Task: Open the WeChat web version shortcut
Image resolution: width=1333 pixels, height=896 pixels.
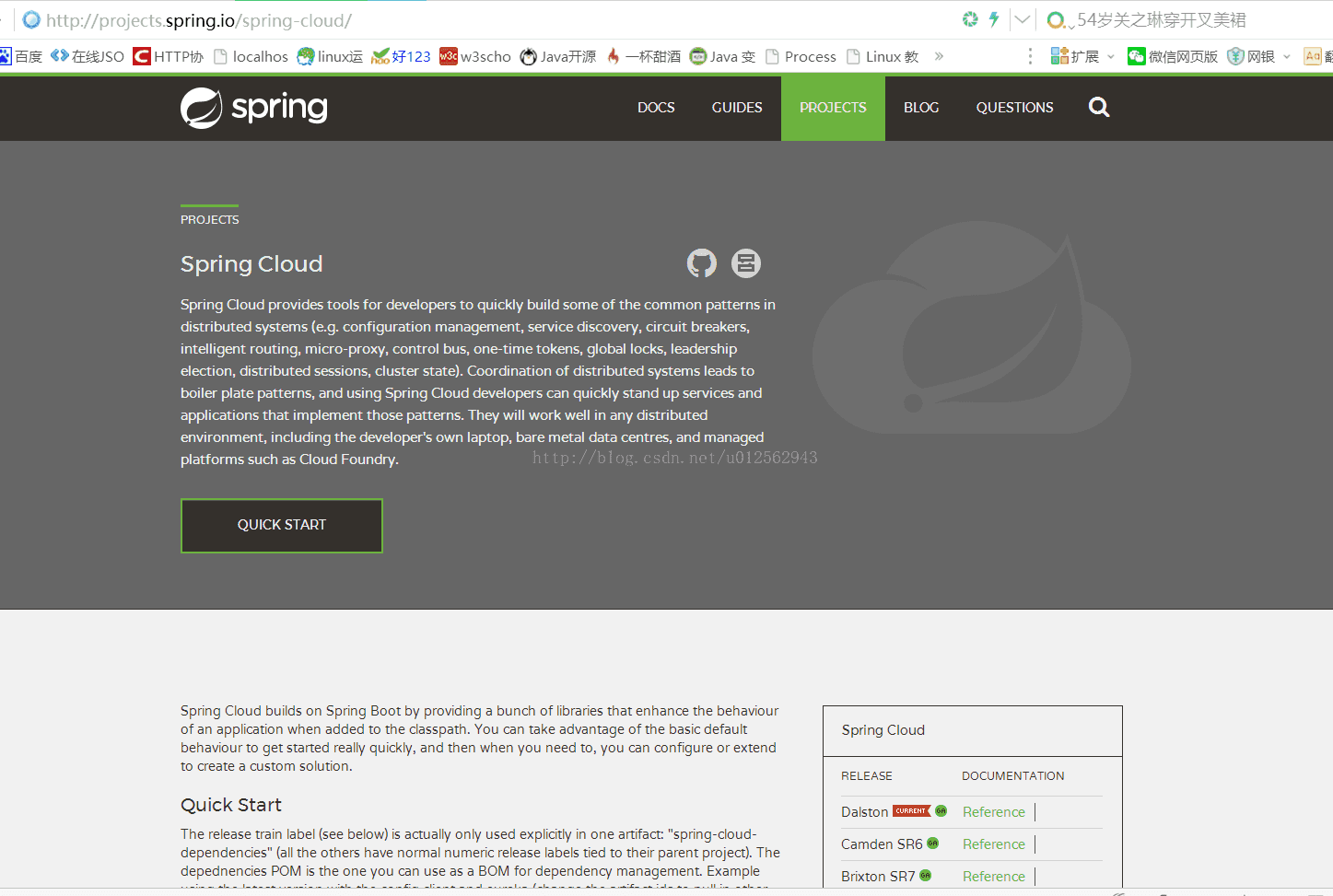Action: (x=1173, y=56)
